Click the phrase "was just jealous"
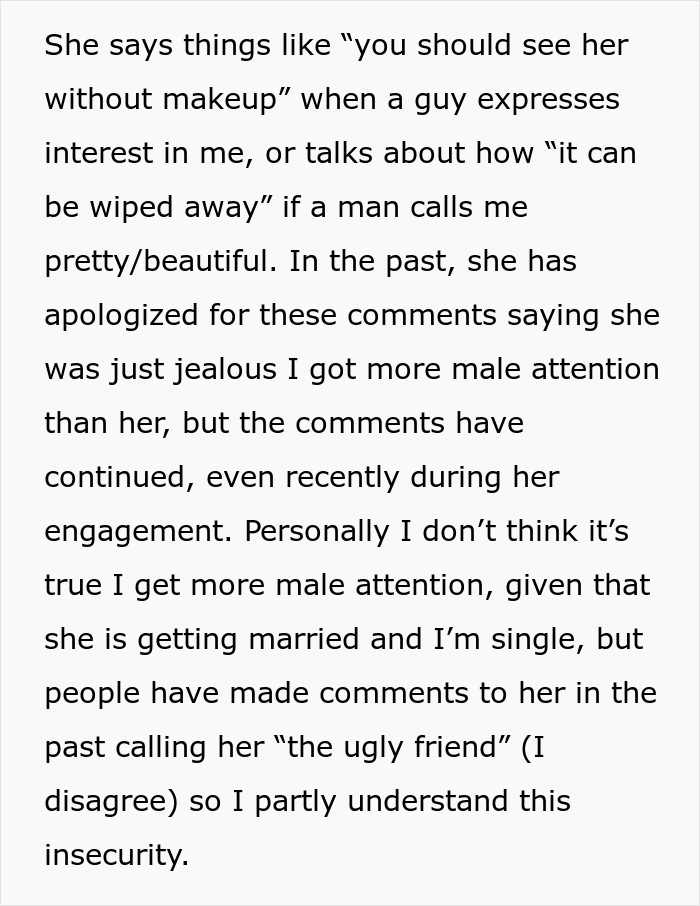The height and width of the screenshot is (906, 700). [x=161, y=370]
